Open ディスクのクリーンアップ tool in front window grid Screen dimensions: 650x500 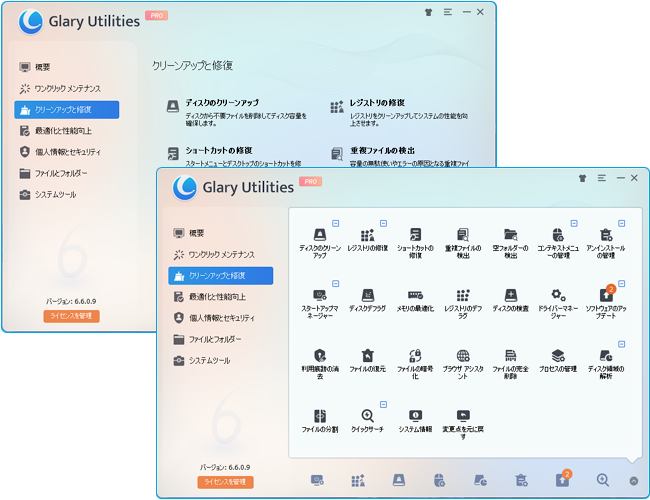pos(320,243)
